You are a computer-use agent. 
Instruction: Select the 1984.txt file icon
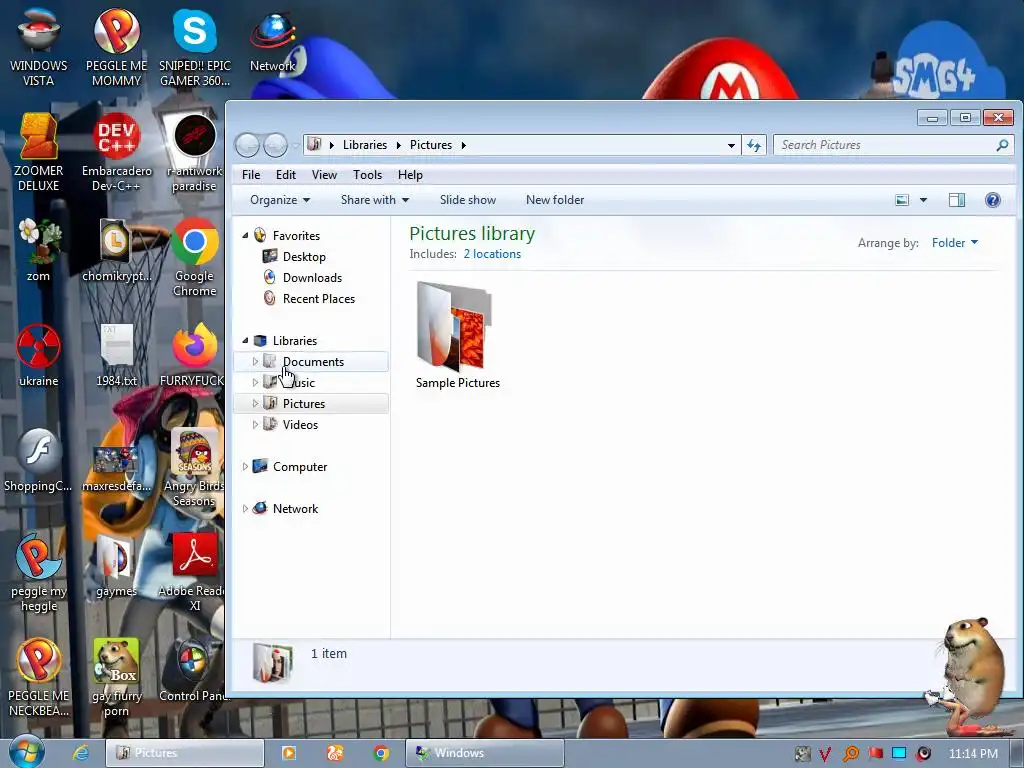116,355
